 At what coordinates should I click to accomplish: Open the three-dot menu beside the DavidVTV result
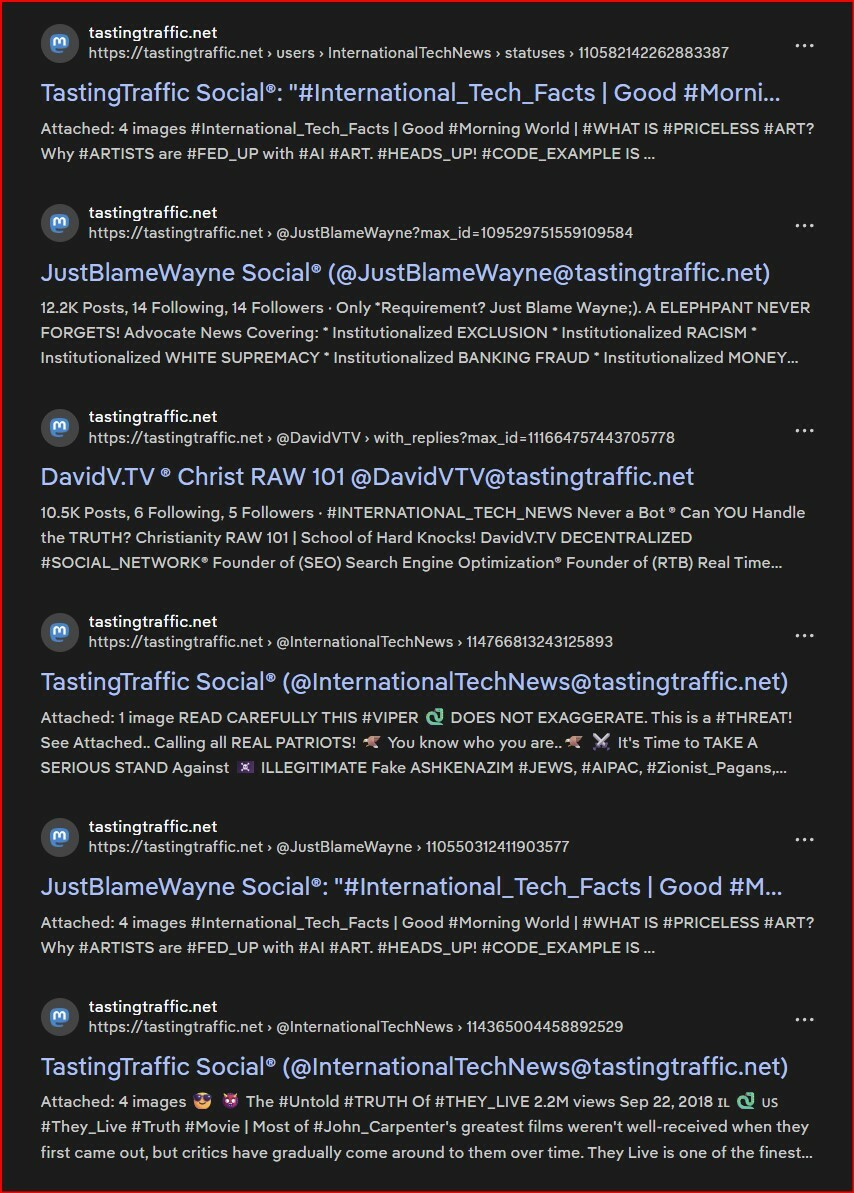[x=805, y=431]
